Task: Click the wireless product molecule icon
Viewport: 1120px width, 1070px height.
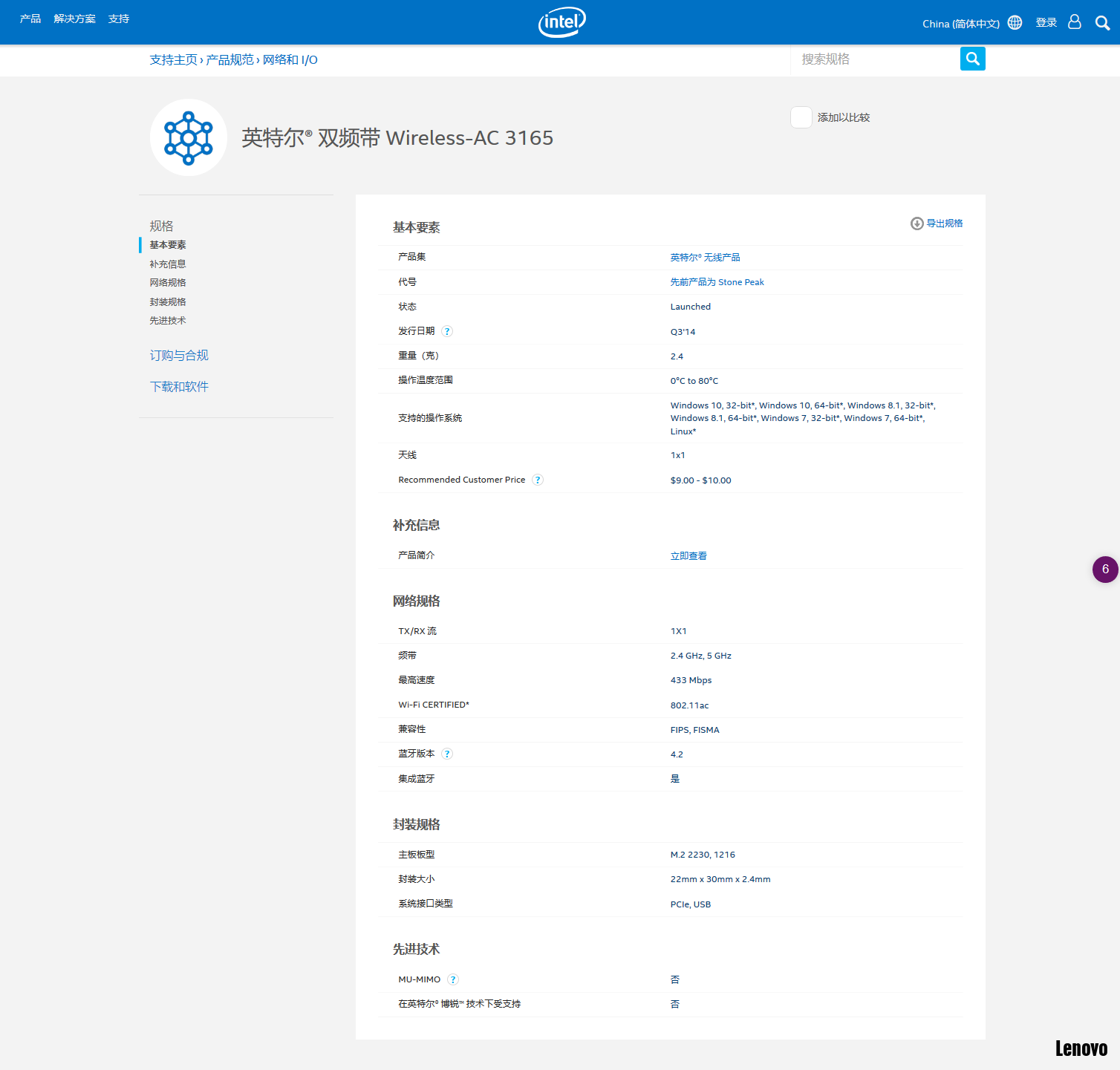Action: coord(189,137)
